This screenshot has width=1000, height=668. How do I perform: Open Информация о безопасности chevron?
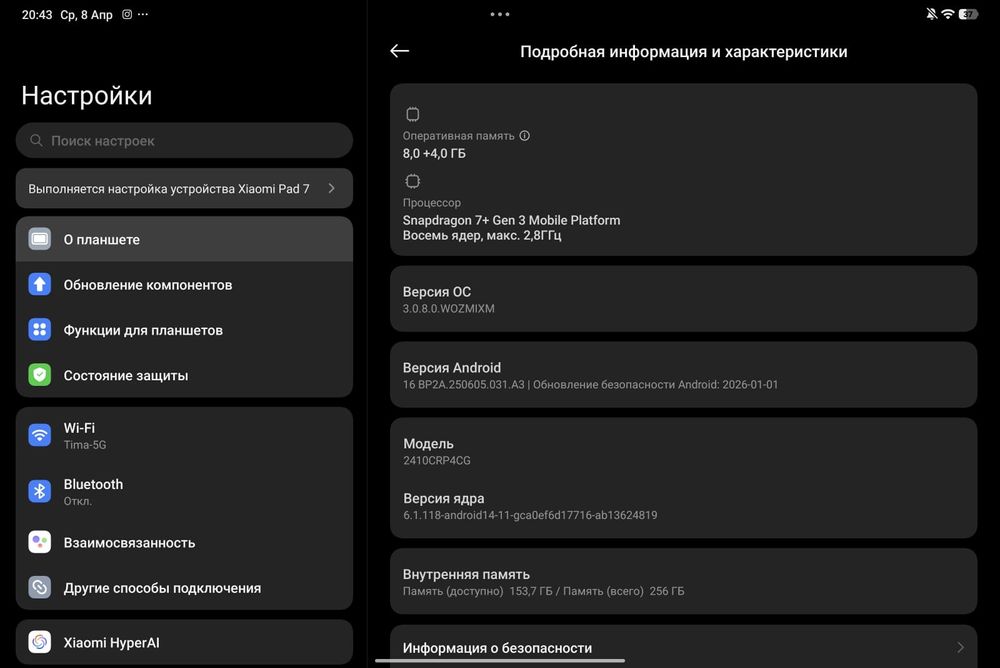pyautogui.click(x=960, y=648)
